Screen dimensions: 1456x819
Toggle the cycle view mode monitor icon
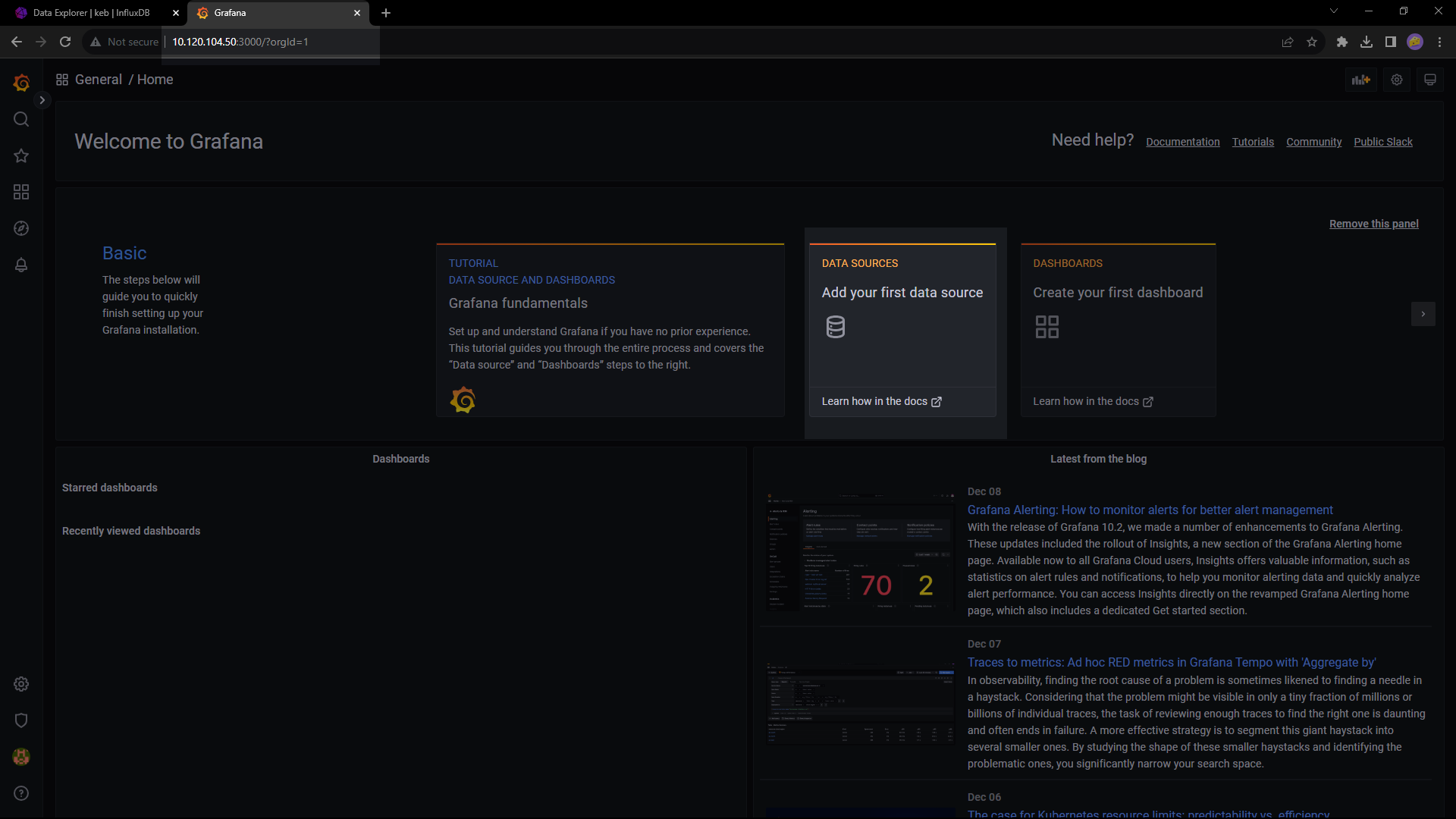click(x=1430, y=80)
